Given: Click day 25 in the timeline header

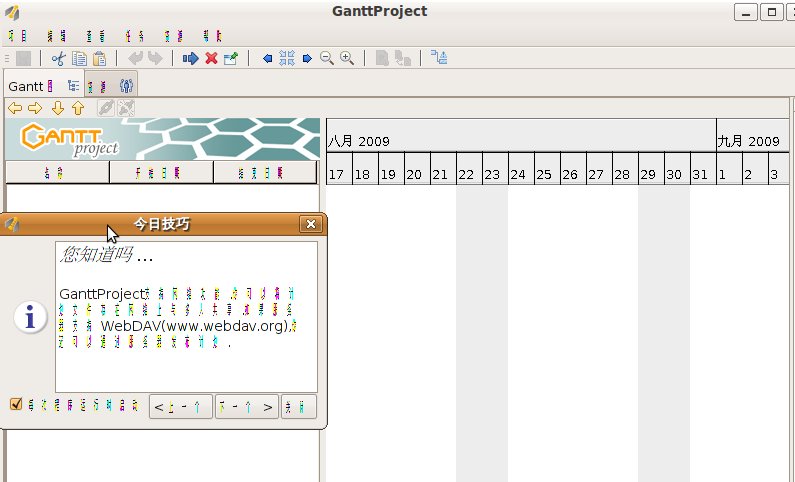Looking at the screenshot, I should pyautogui.click(x=548, y=169).
